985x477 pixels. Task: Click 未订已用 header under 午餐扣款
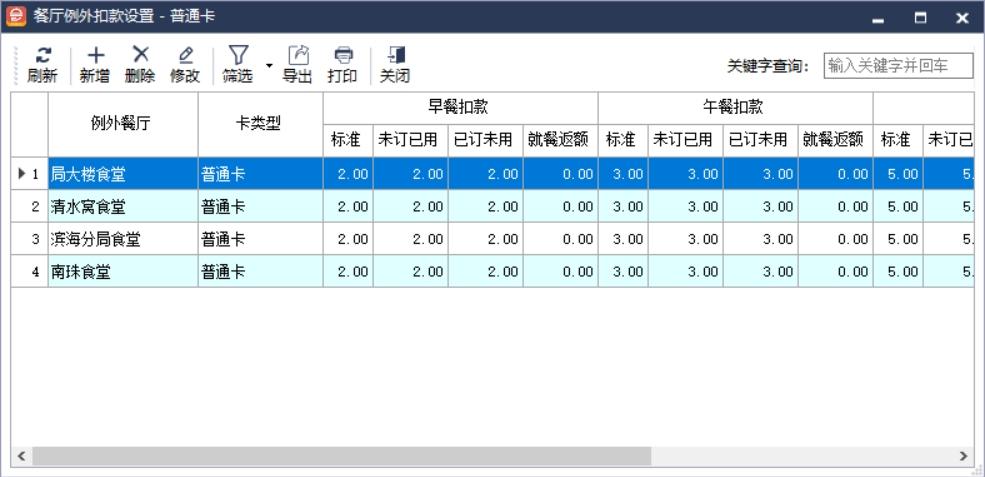tap(685, 141)
